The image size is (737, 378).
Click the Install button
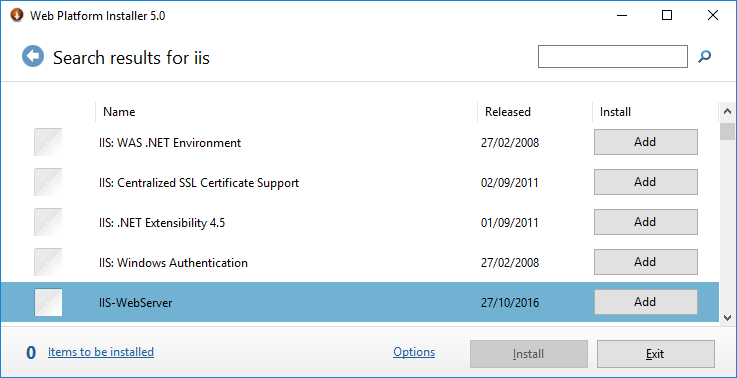[529, 354]
